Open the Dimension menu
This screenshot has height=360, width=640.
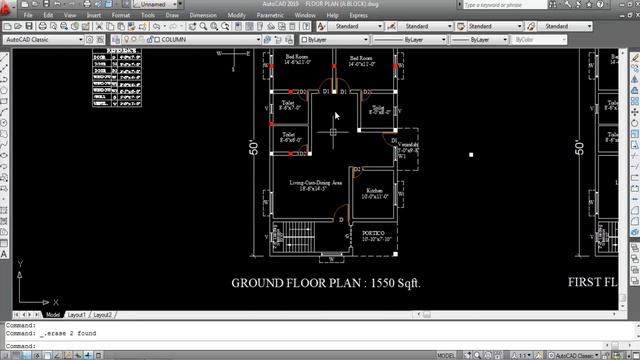(x=203, y=16)
